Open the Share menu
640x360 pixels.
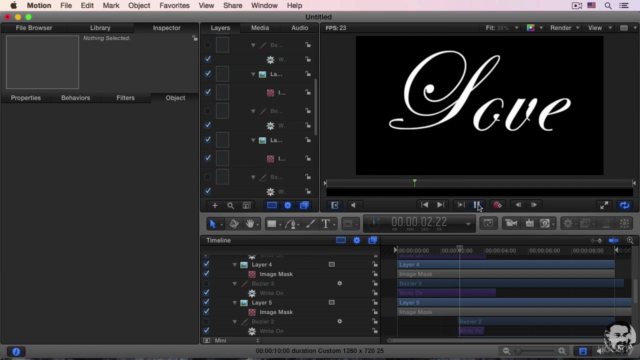233,6
